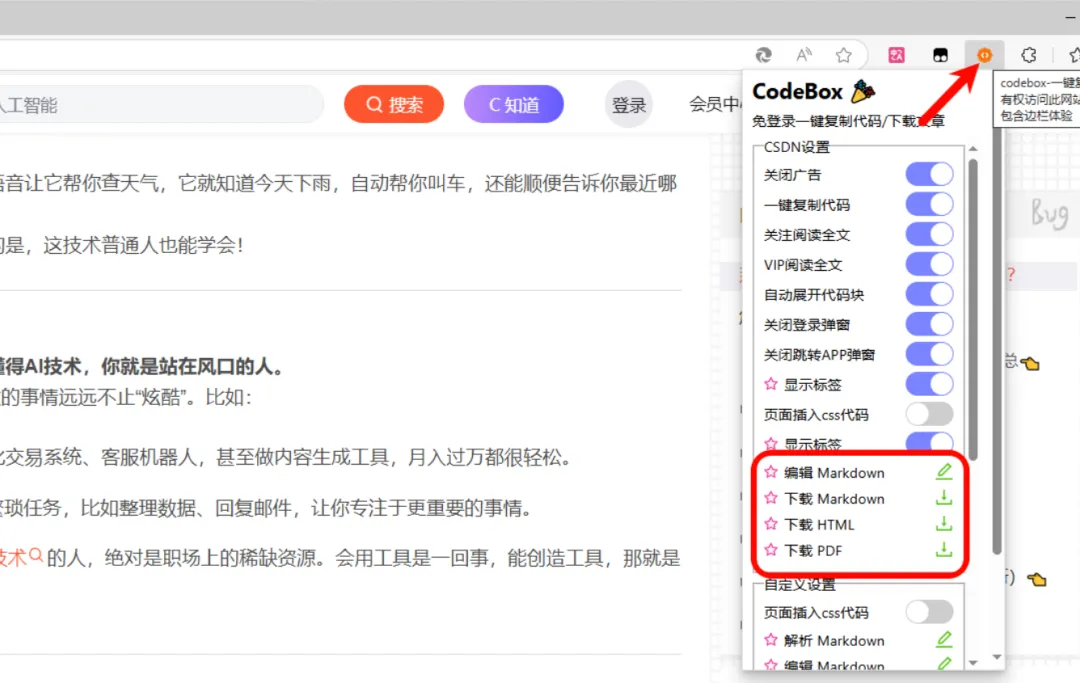
Task: Click the edit Markdown pencil icon
Action: coord(944,472)
